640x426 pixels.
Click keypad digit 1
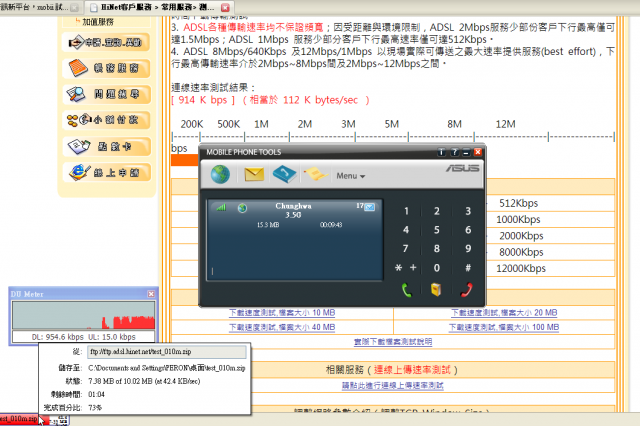(406, 211)
